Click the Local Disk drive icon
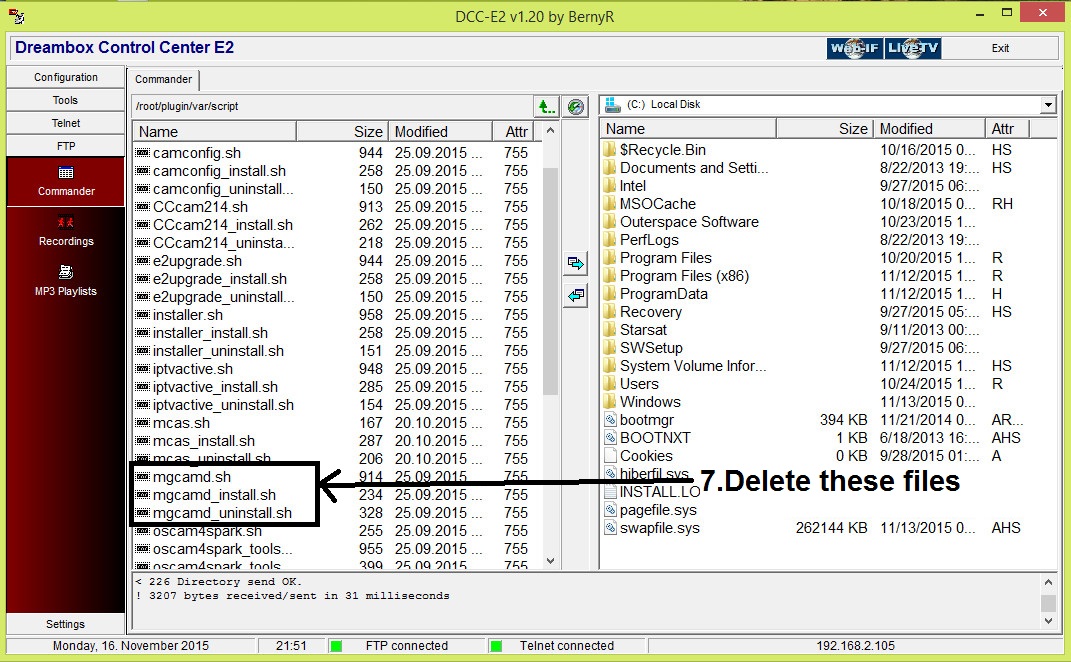1071x662 pixels. tap(613, 105)
